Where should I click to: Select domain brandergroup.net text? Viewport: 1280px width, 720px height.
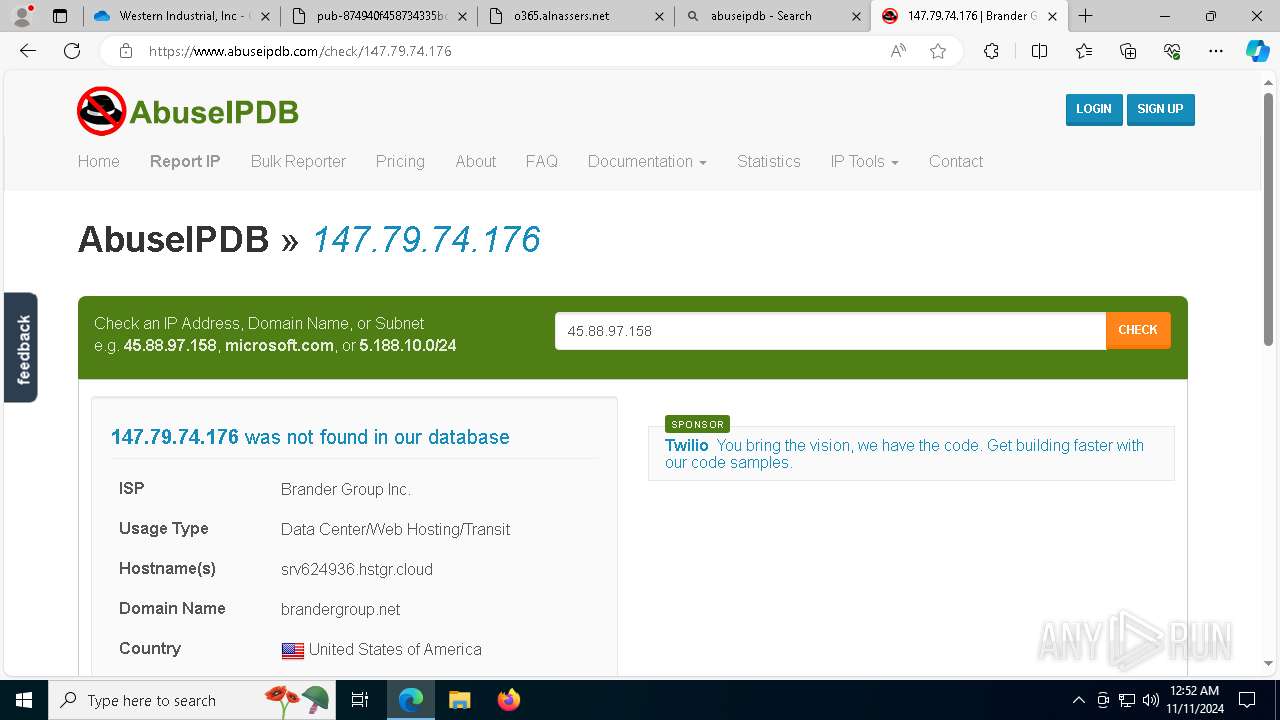(341, 609)
